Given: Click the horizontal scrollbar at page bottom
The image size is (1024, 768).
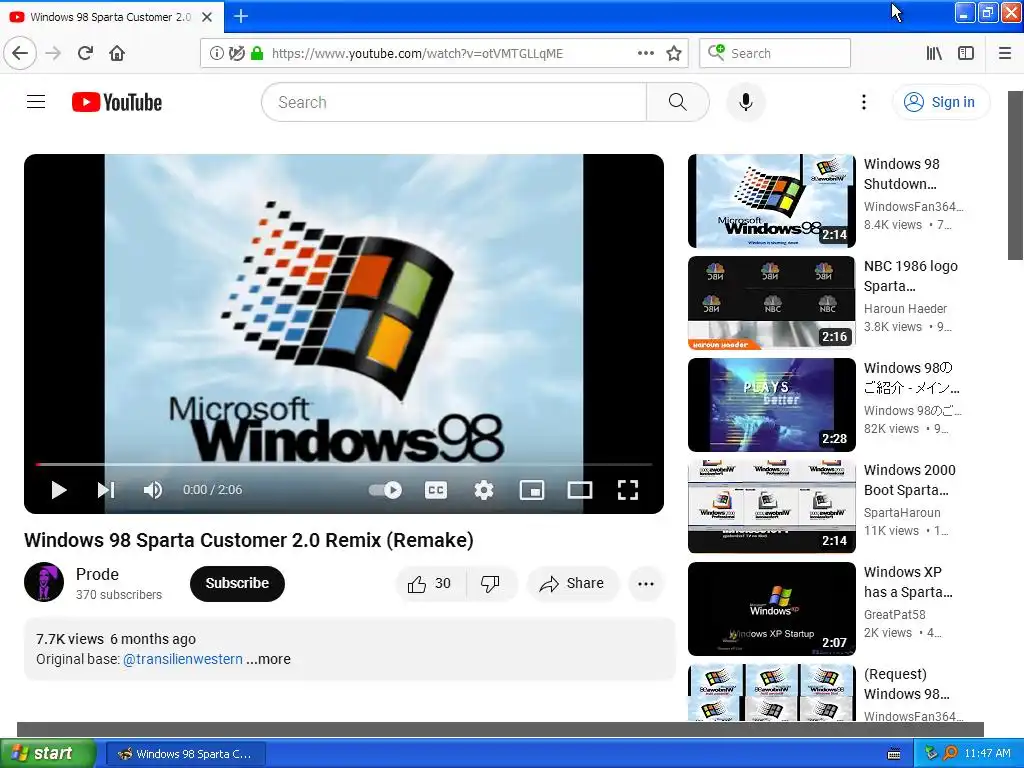Looking at the screenshot, I should (500, 729).
